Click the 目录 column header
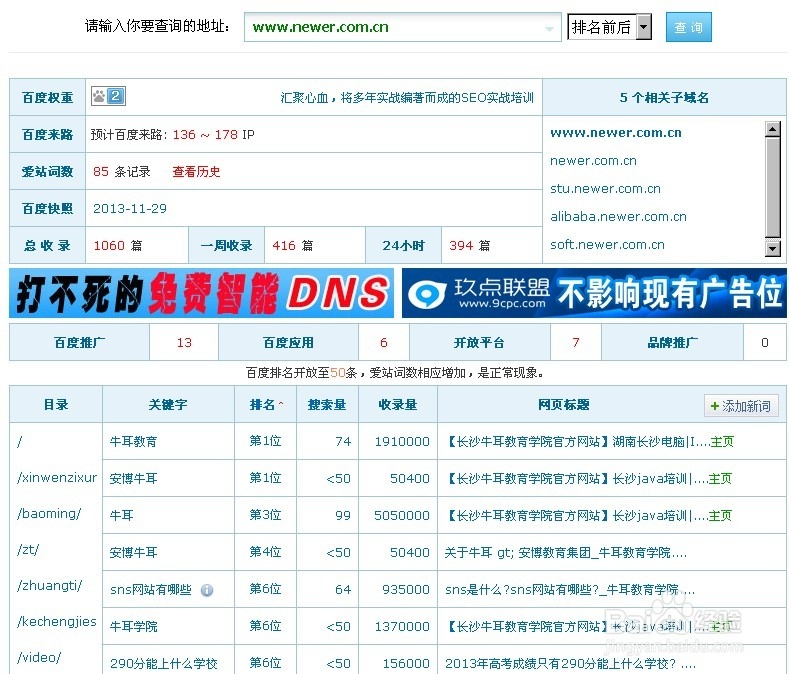This screenshot has height=674, width=789. 56,405
